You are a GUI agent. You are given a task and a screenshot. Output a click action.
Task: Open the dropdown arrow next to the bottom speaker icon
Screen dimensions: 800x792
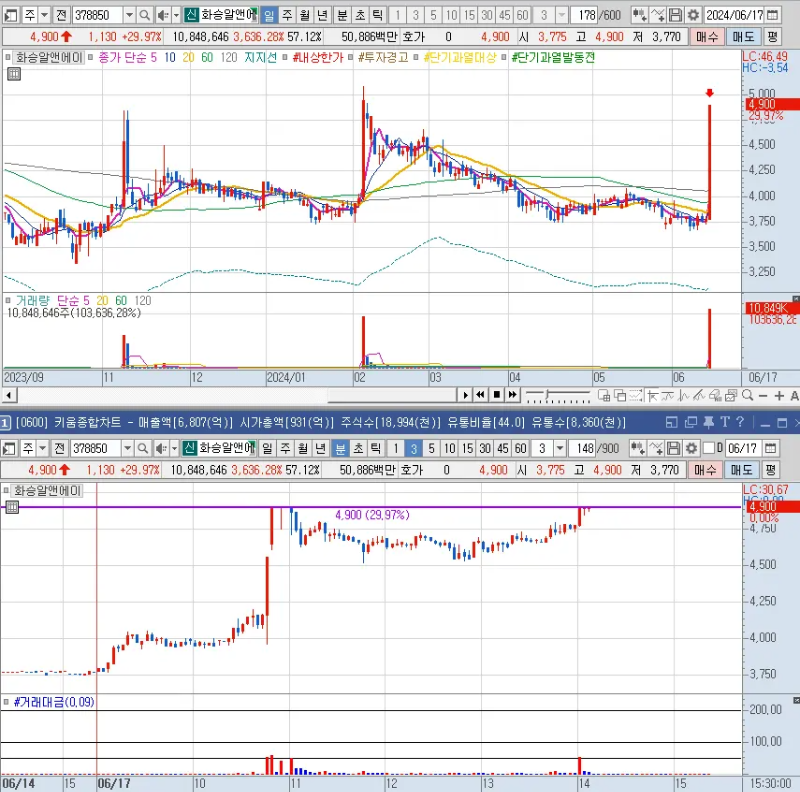[174, 449]
